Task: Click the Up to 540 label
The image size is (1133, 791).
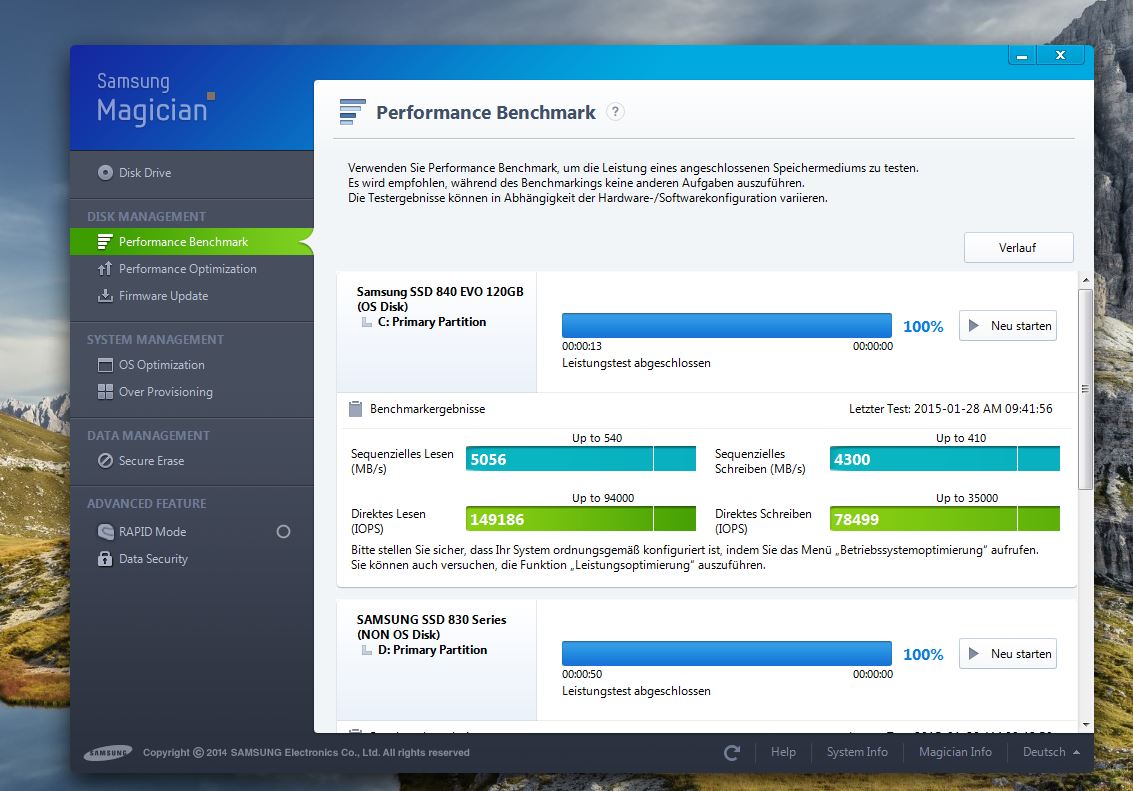Action: coord(597,438)
